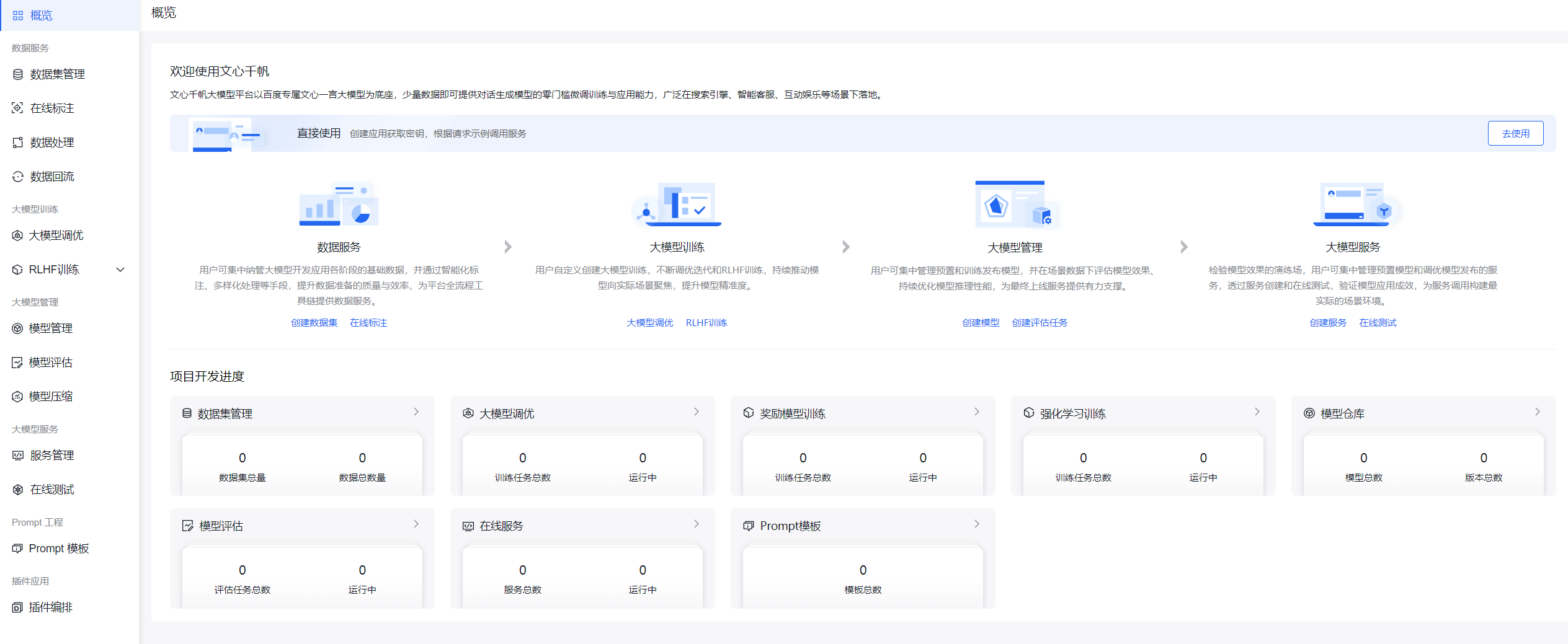Click the 去使用 button
Screen dimensions: 1568x644
coord(1515,133)
